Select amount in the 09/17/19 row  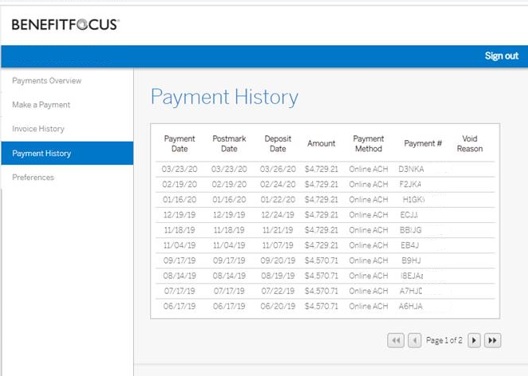coord(321,261)
